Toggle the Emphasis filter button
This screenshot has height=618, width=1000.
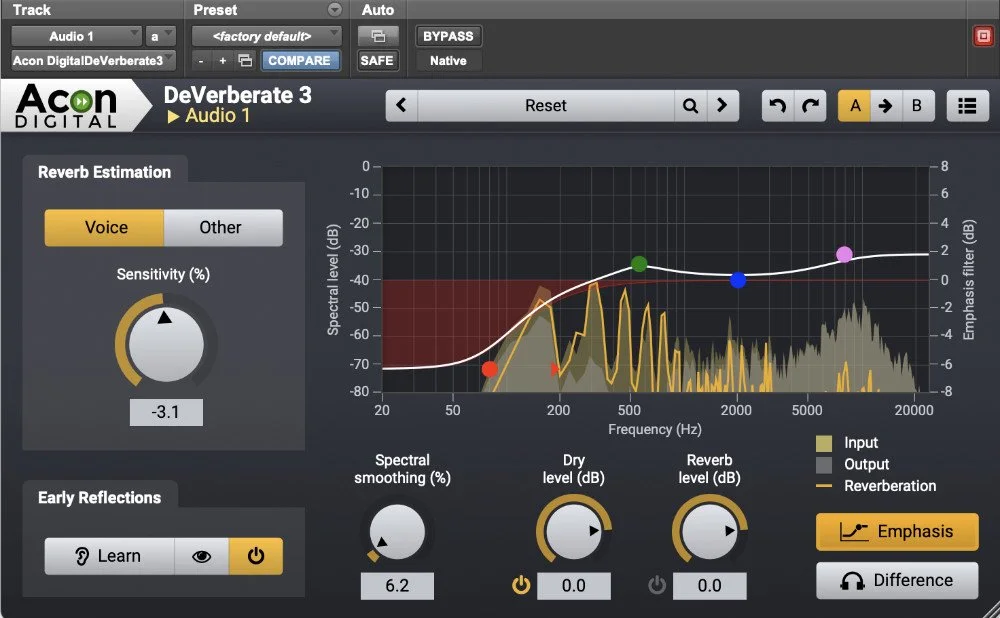[x=897, y=532]
